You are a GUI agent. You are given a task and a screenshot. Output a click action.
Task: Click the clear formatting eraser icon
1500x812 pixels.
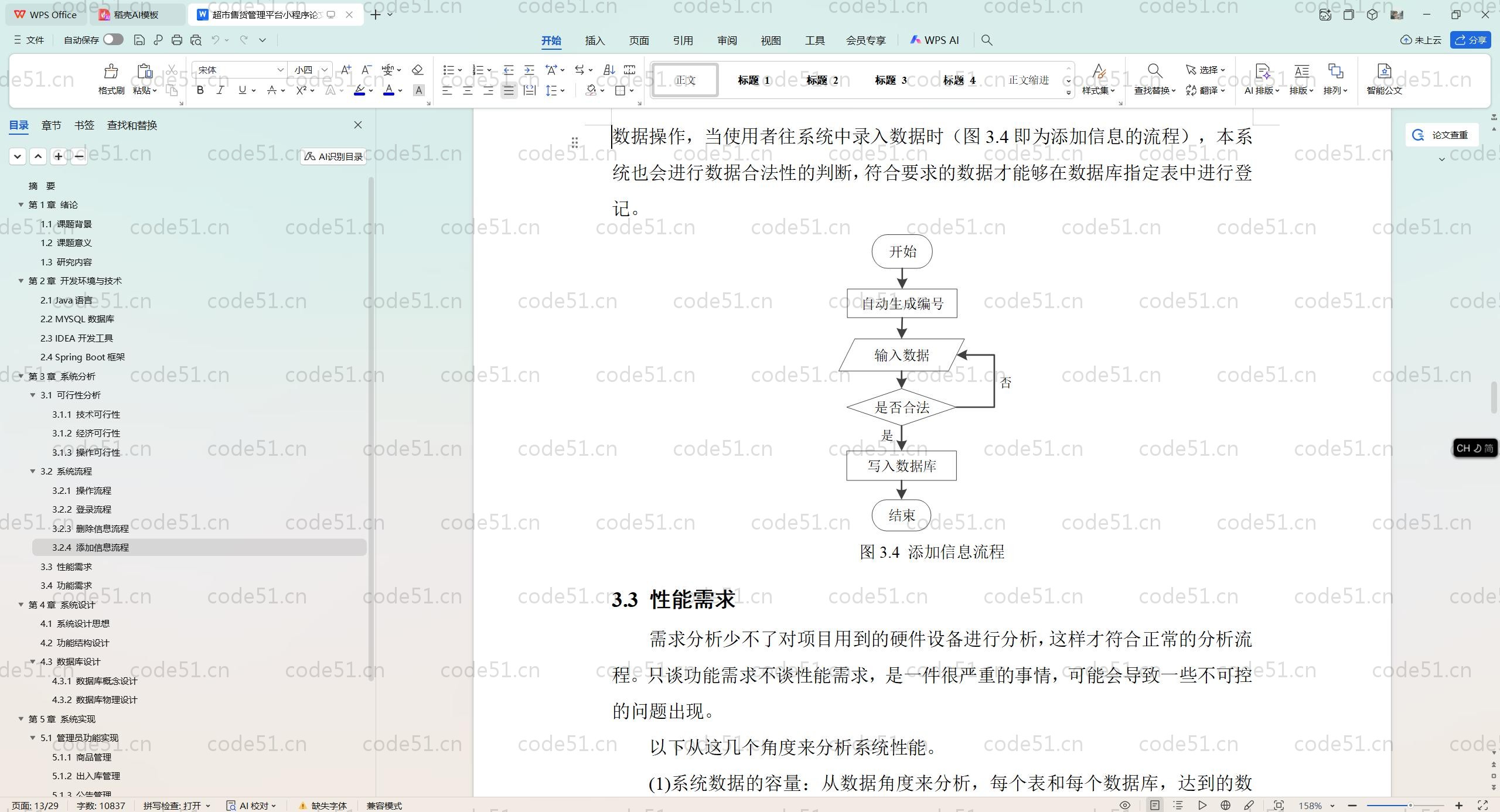coord(417,70)
